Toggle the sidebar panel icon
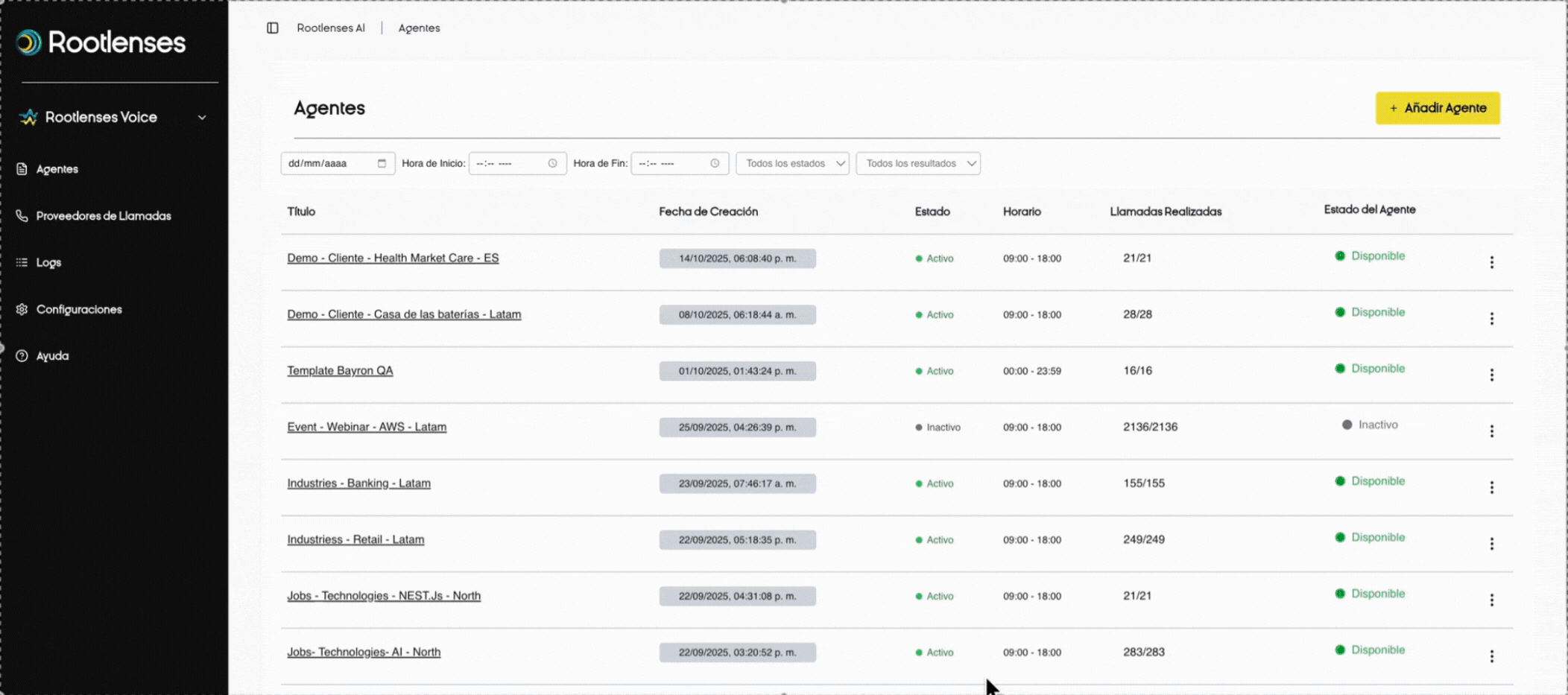Viewport: 1568px width, 695px height. [273, 28]
